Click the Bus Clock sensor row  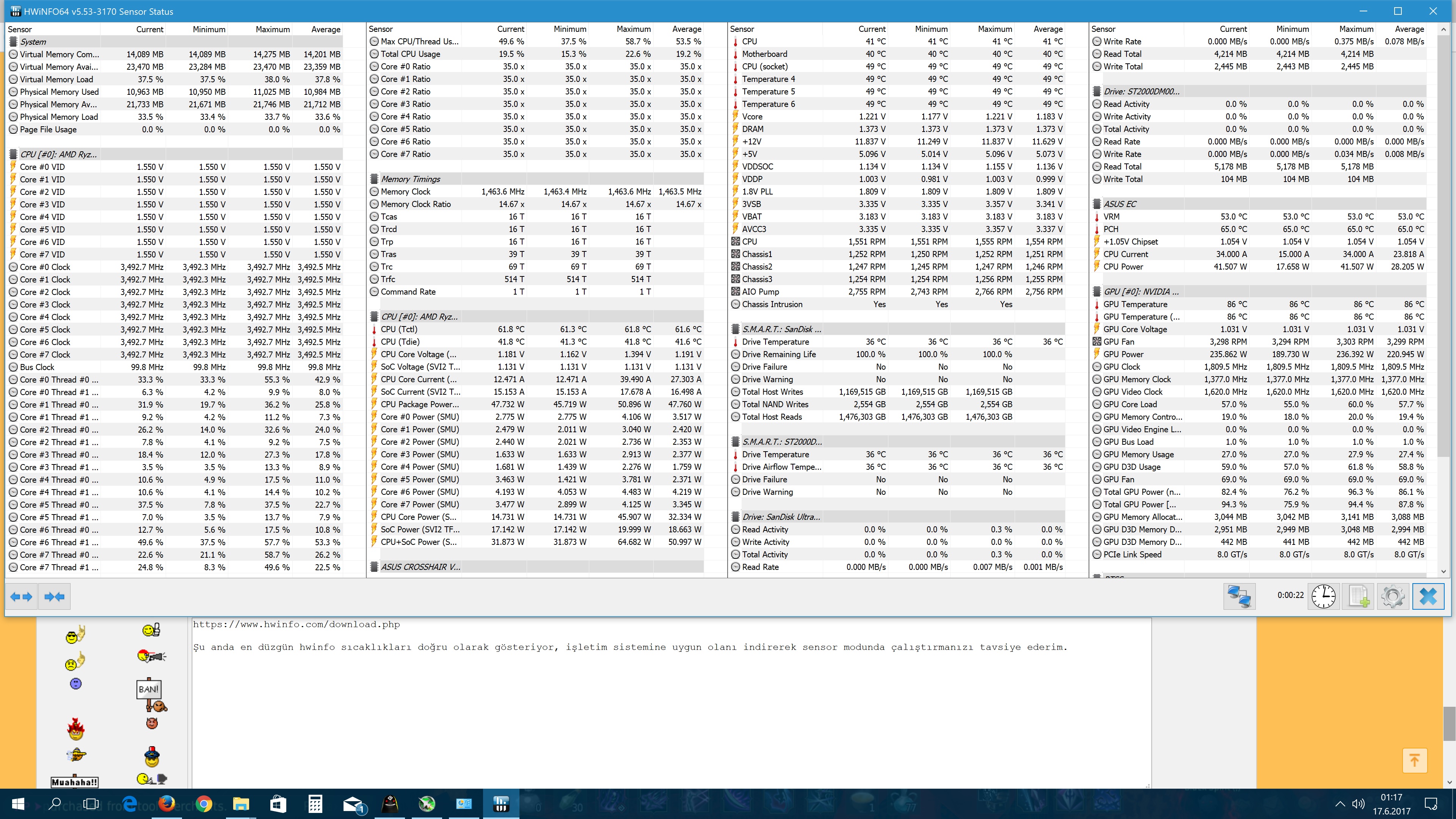(175, 367)
